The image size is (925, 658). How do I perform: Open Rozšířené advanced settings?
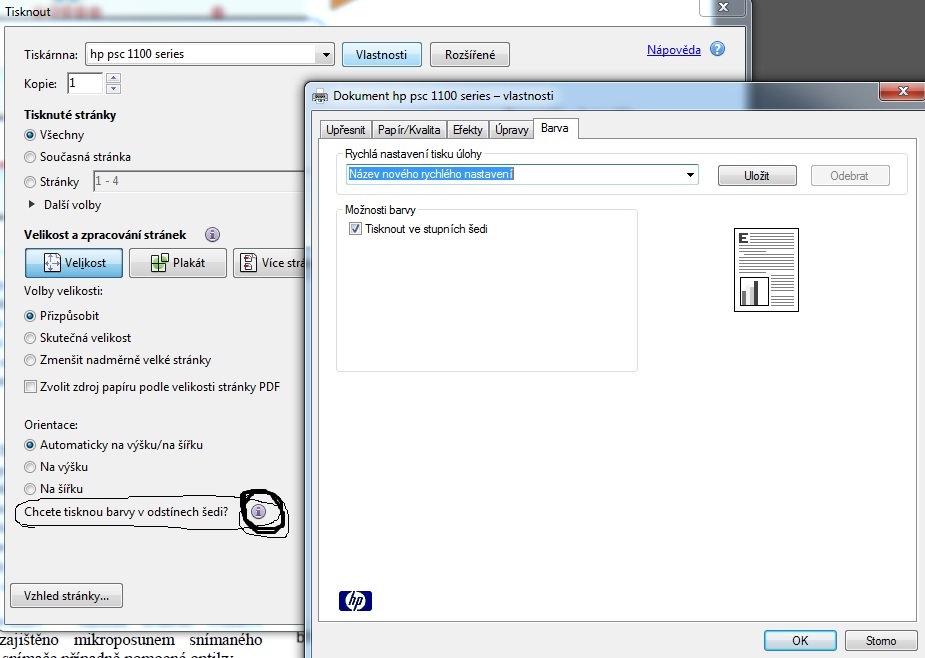470,55
